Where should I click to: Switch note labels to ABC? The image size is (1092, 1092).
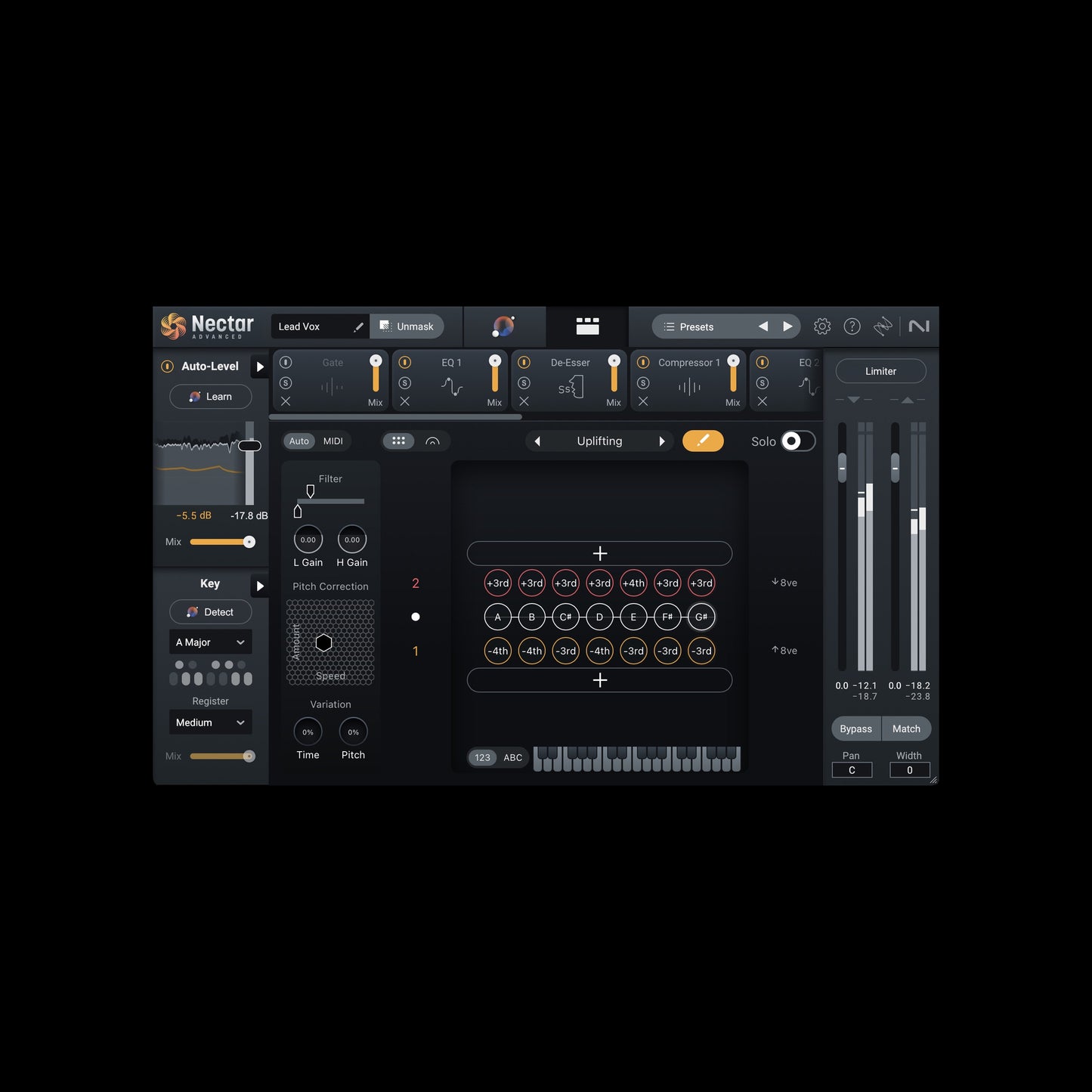[513, 757]
